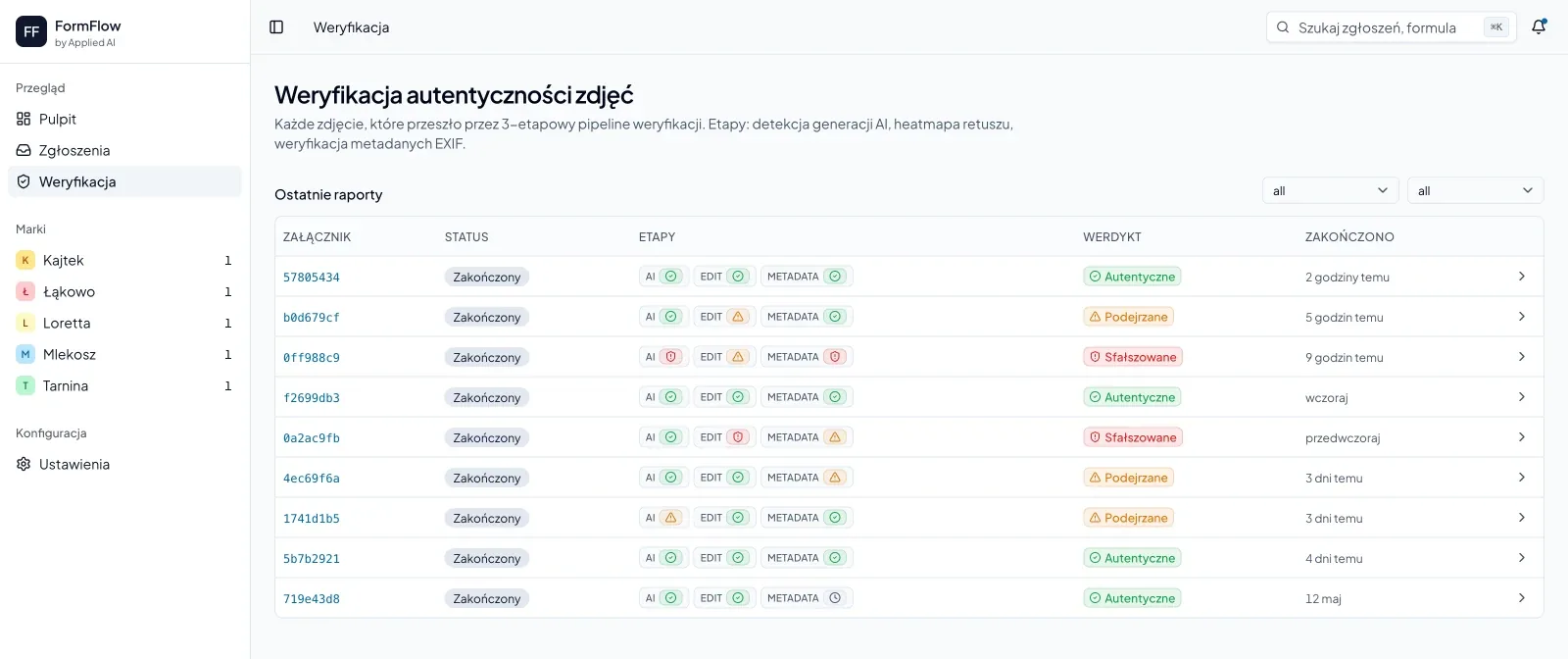
Task: Click the EDIT passed badge for 4ec69f6a
Action: tap(723, 478)
